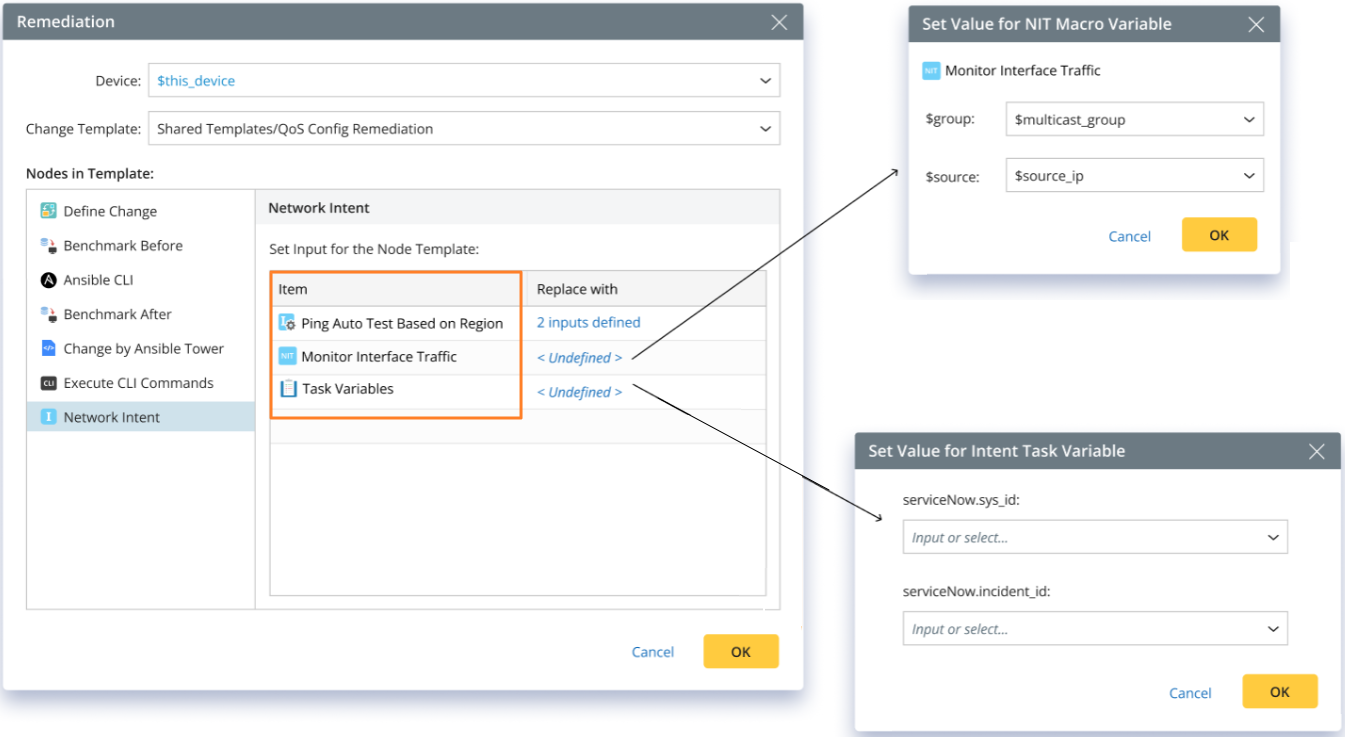The image size is (1345, 737).
Task: Expand the Change Template dropdown
Action: pyautogui.click(x=764, y=129)
